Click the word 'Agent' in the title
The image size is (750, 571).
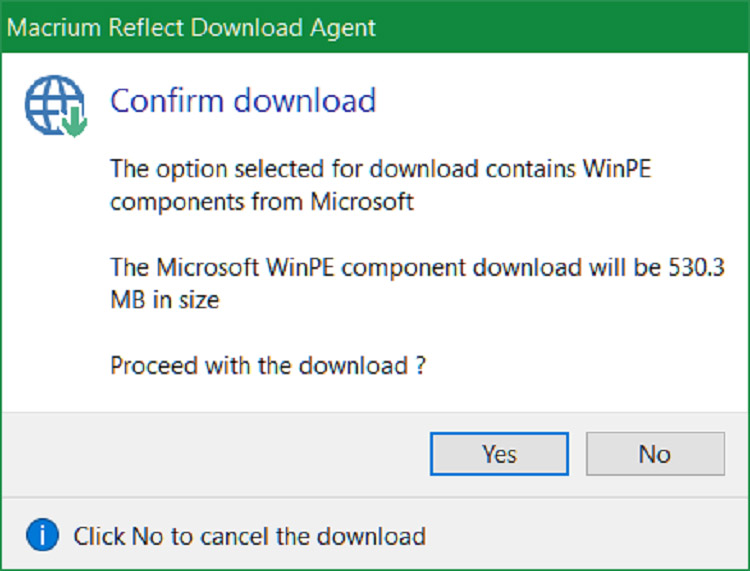(340, 27)
